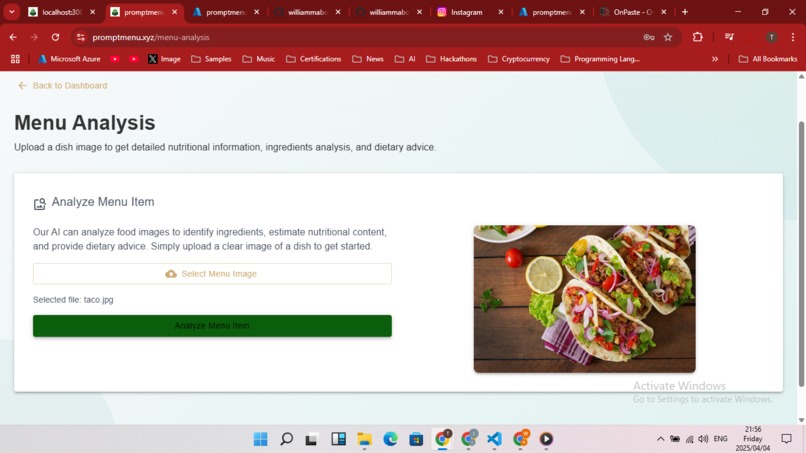Open network status in system tray
The width and height of the screenshot is (806, 453).
(x=689, y=439)
